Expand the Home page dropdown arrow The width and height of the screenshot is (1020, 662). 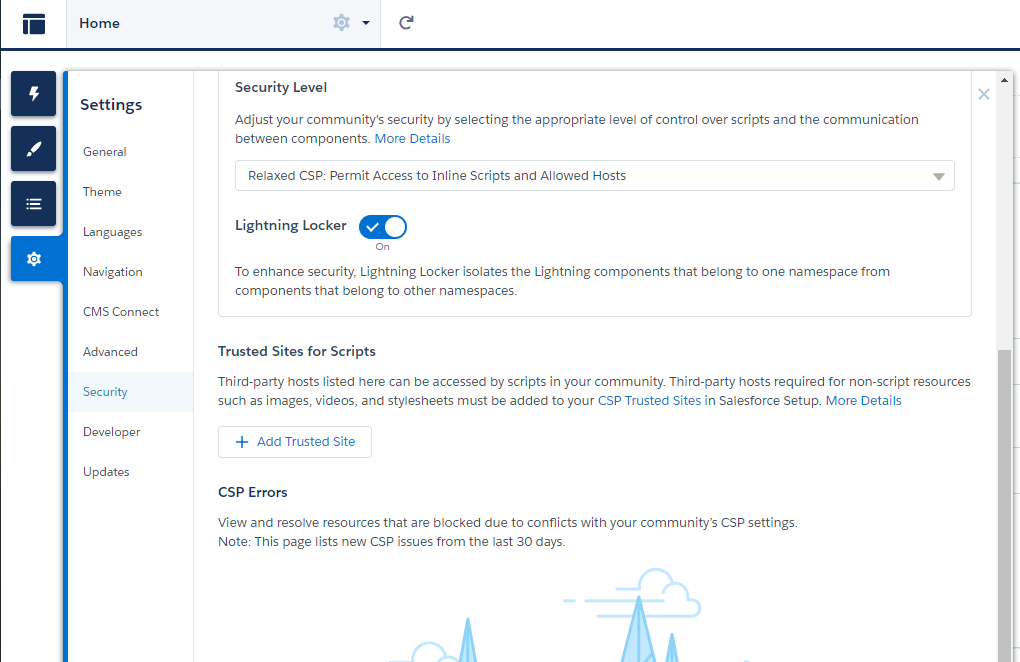click(x=366, y=23)
